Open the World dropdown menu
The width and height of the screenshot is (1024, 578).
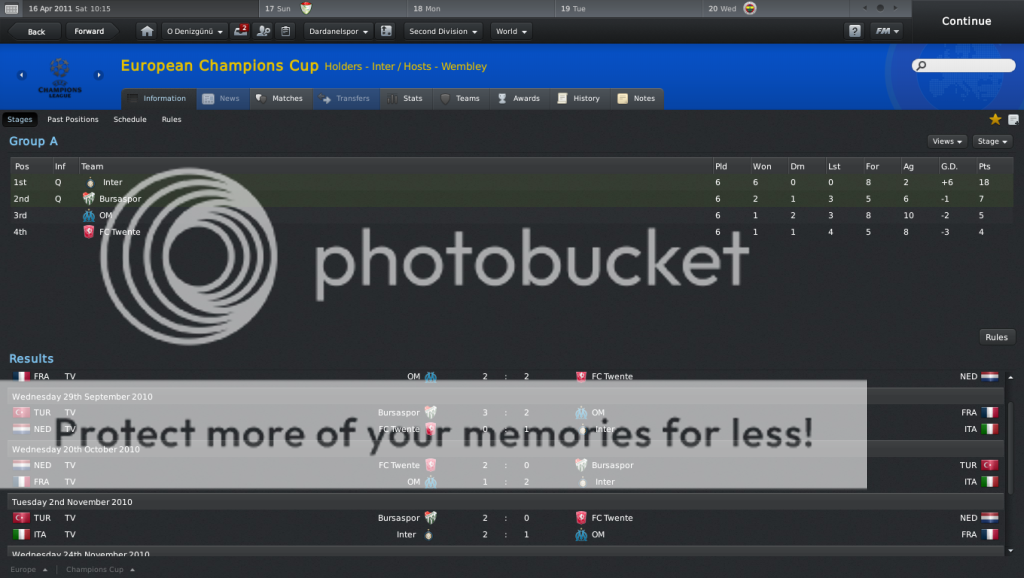pyautogui.click(x=511, y=31)
